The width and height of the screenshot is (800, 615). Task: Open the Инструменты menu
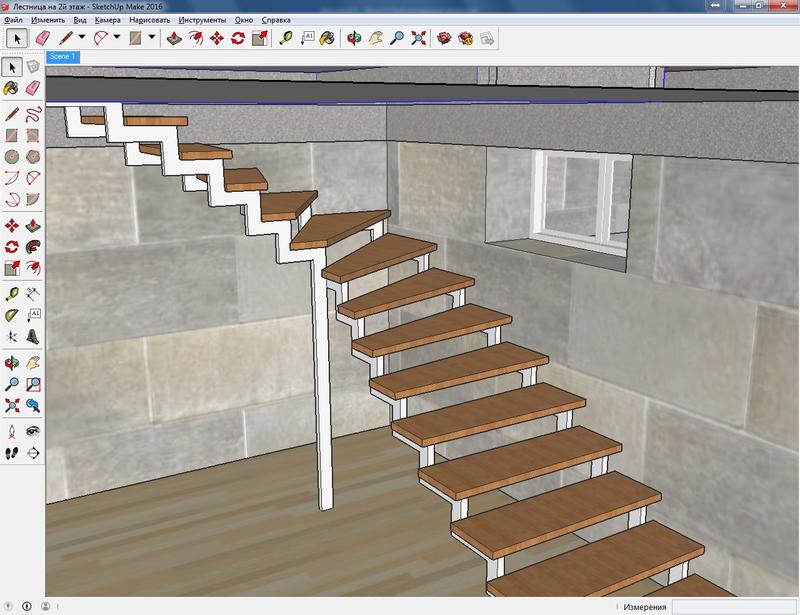coord(202,20)
